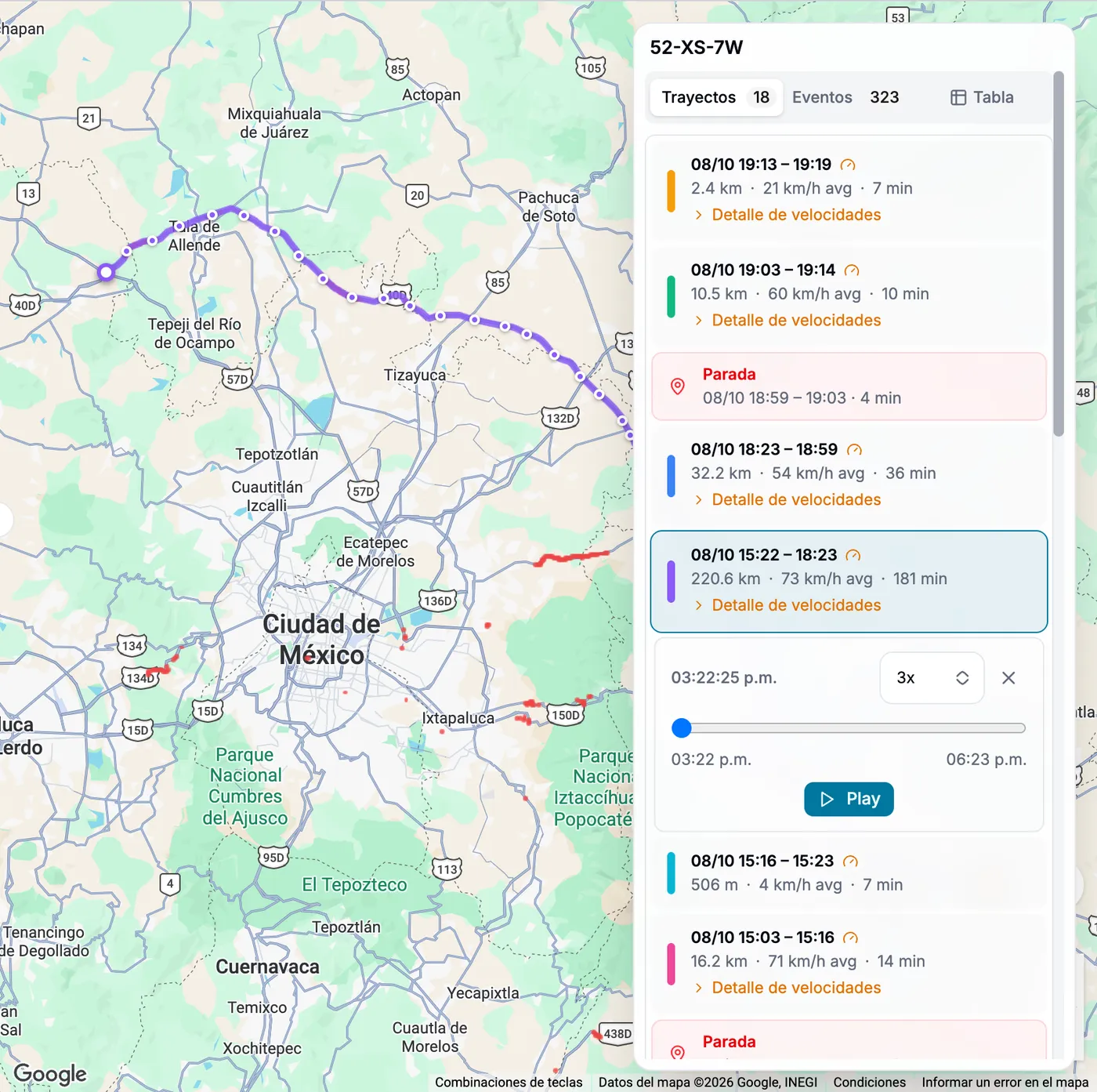The width and height of the screenshot is (1097, 1092).
Task: Select the 08/10 15:03 – 15:16 trip card
Action: [849, 963]
